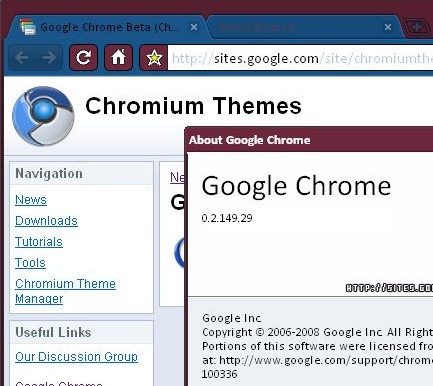Click the Google Chrome heading in dialog
The image size is (433, 386).
[296, 186]
